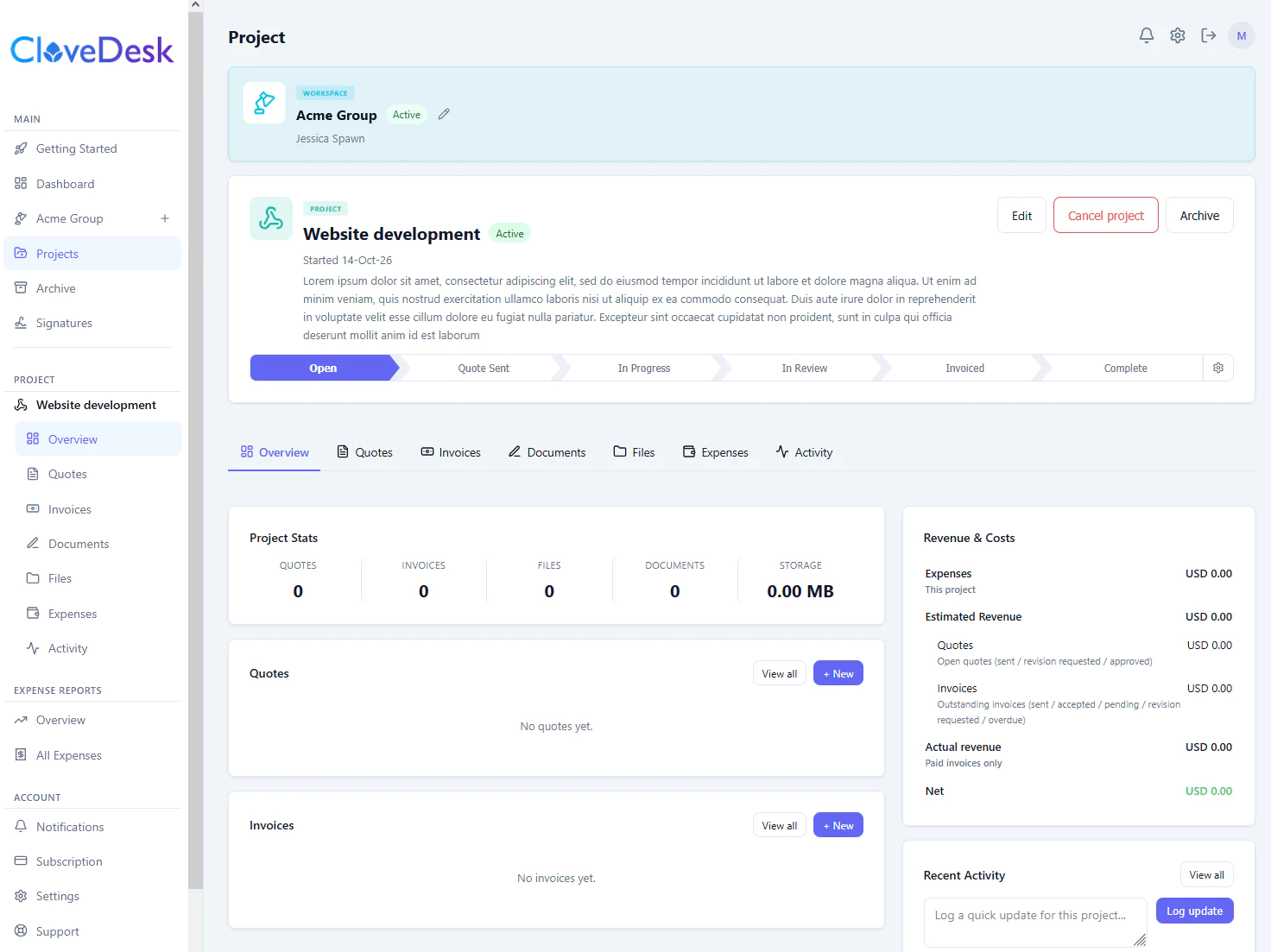Go to Dashboard in the sidebar
The image size is (1271, 952).
tap(92, 184)
